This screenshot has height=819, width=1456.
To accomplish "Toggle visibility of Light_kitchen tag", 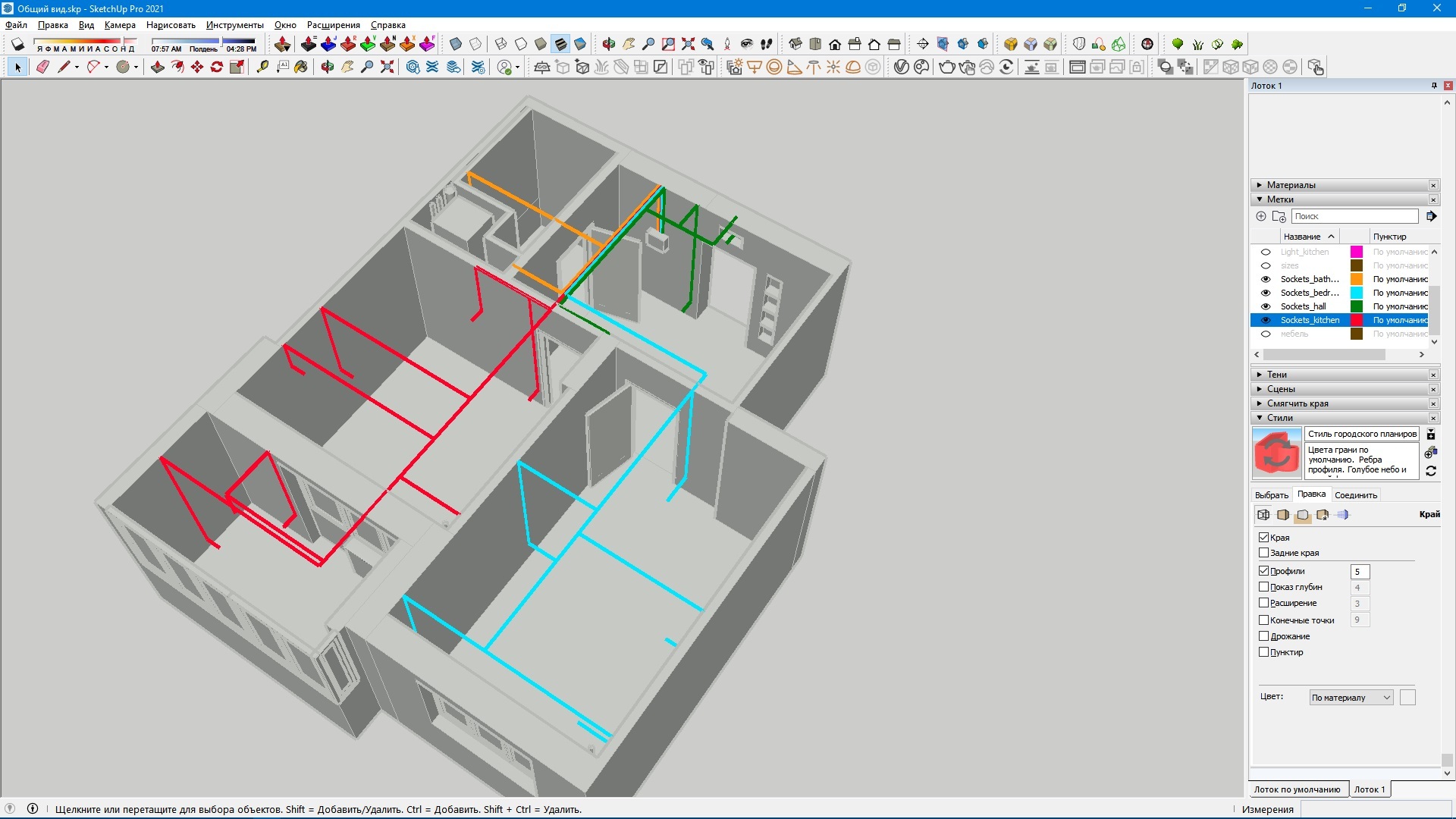I will coord(1266,253).
